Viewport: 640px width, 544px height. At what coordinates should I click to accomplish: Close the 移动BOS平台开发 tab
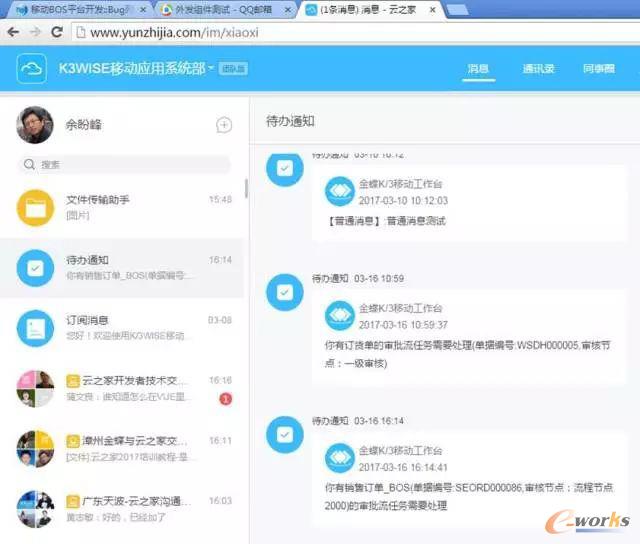click(143, 10)
